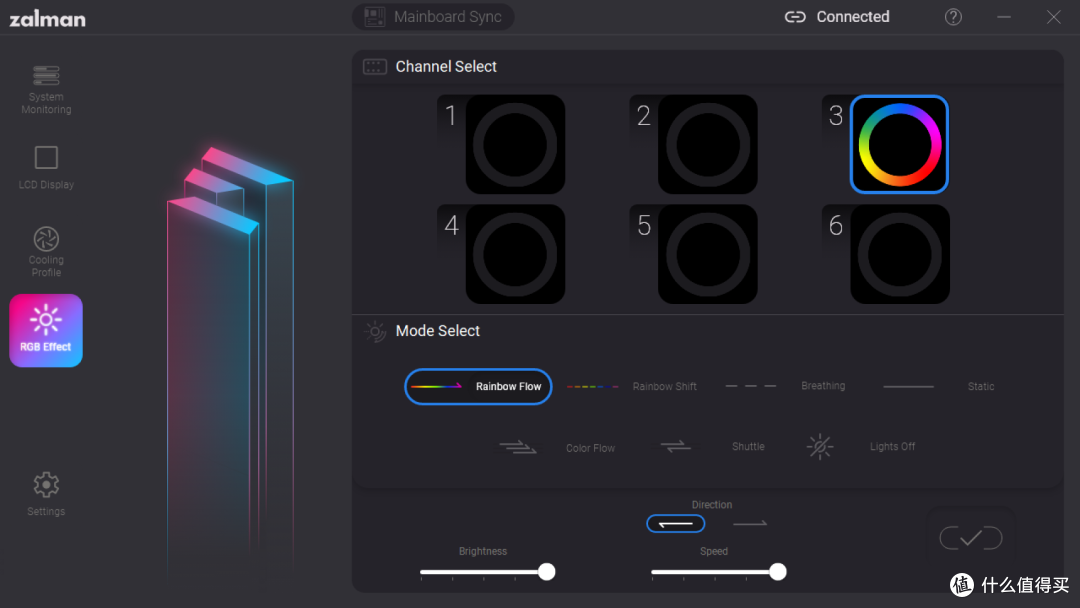The image size is (1080, 608).
Task: Click the Channel Select header icon
Action: tap(375, 67)
